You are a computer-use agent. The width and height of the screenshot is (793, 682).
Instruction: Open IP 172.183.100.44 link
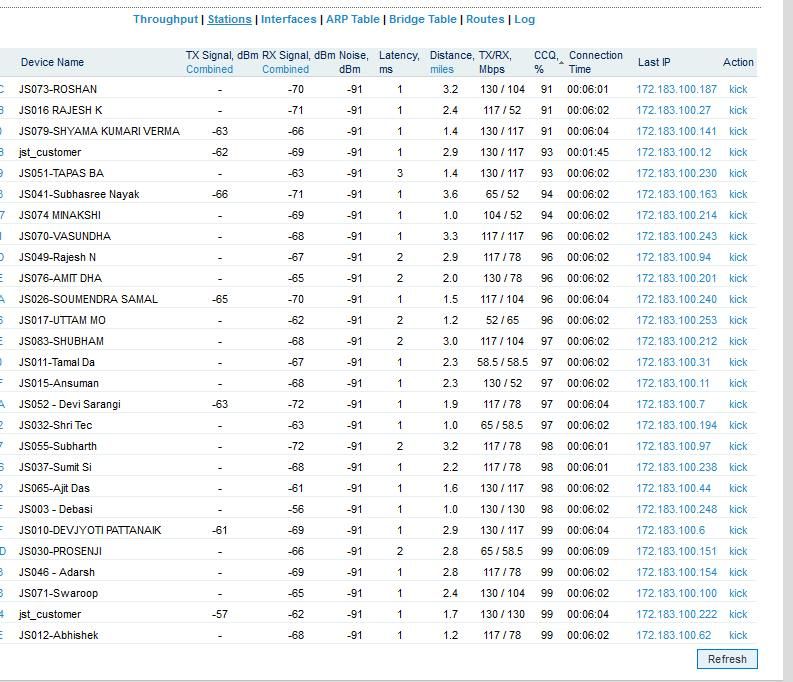pos(674,488)
